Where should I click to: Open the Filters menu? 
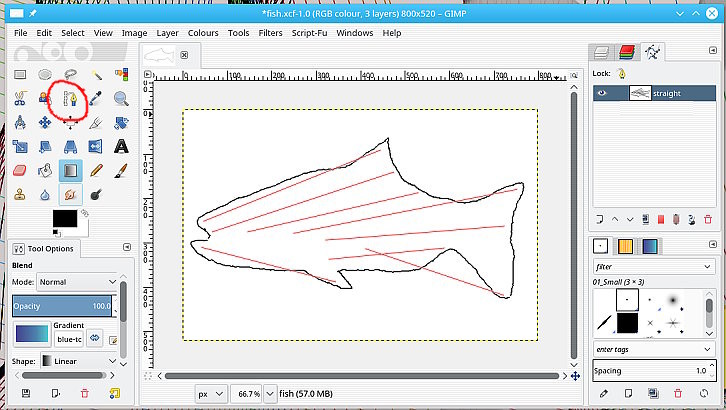[x=270, y=33]
